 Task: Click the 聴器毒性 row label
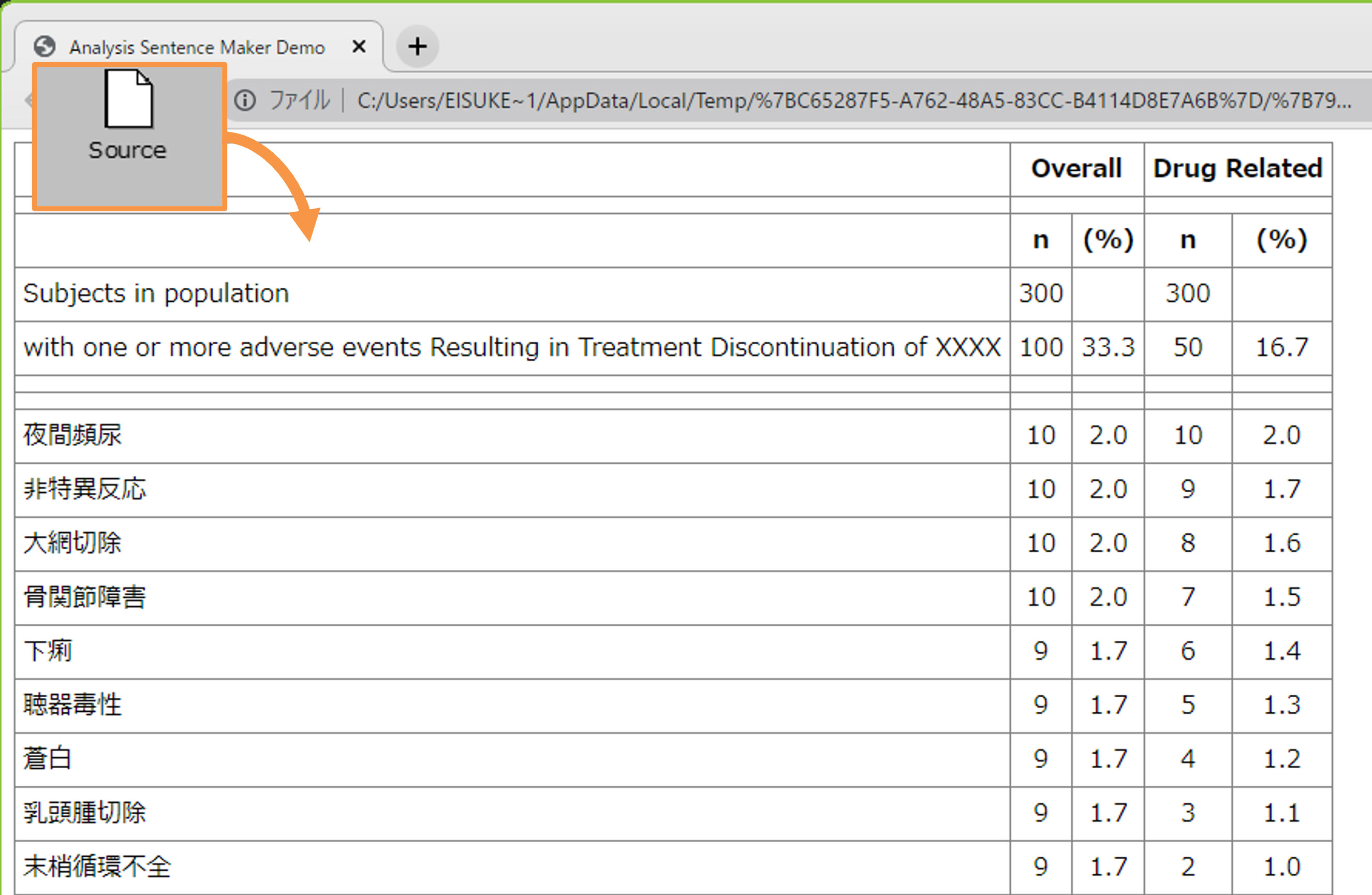pos(72,705)
